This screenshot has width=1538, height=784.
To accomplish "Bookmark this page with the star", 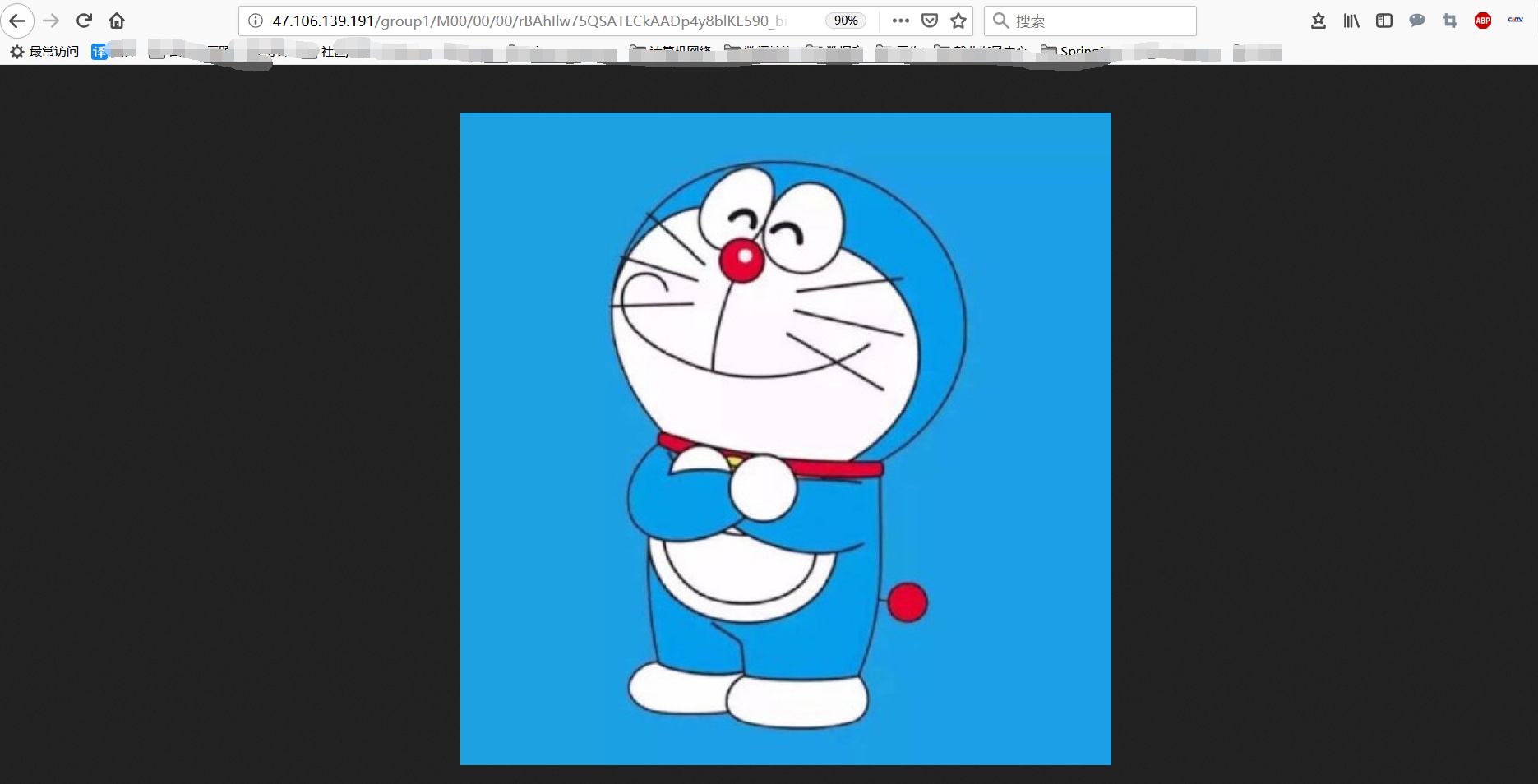I will coord(958,21).
